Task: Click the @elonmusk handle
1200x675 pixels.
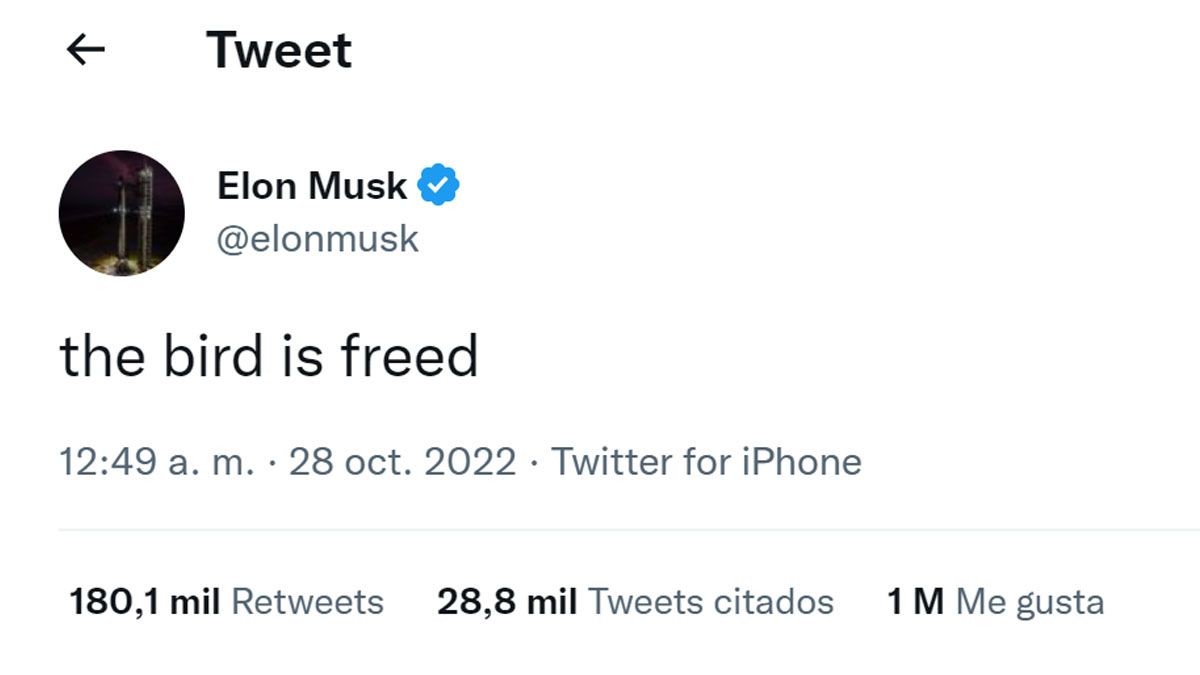Action: tap(317, 240)
